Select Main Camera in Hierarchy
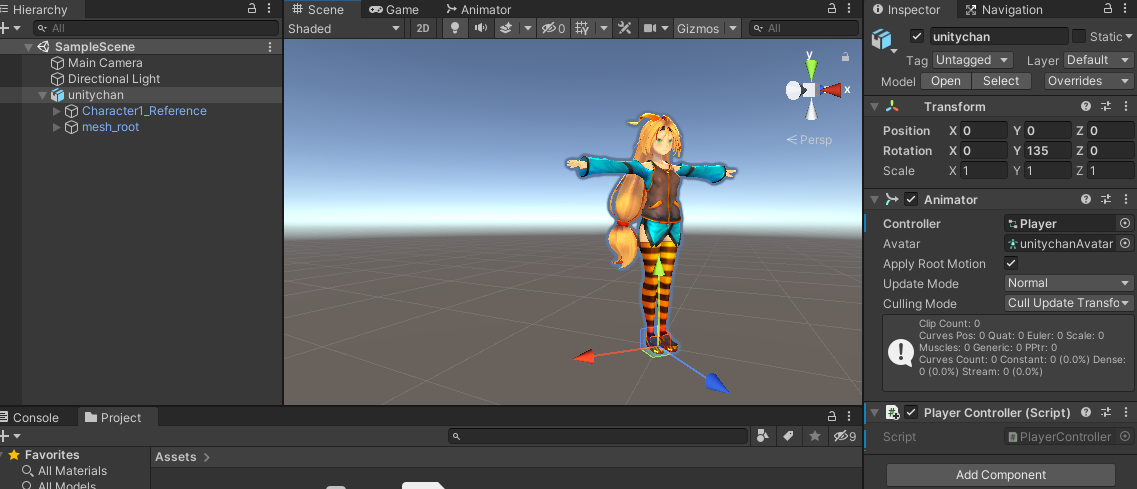 coord(105,63)
